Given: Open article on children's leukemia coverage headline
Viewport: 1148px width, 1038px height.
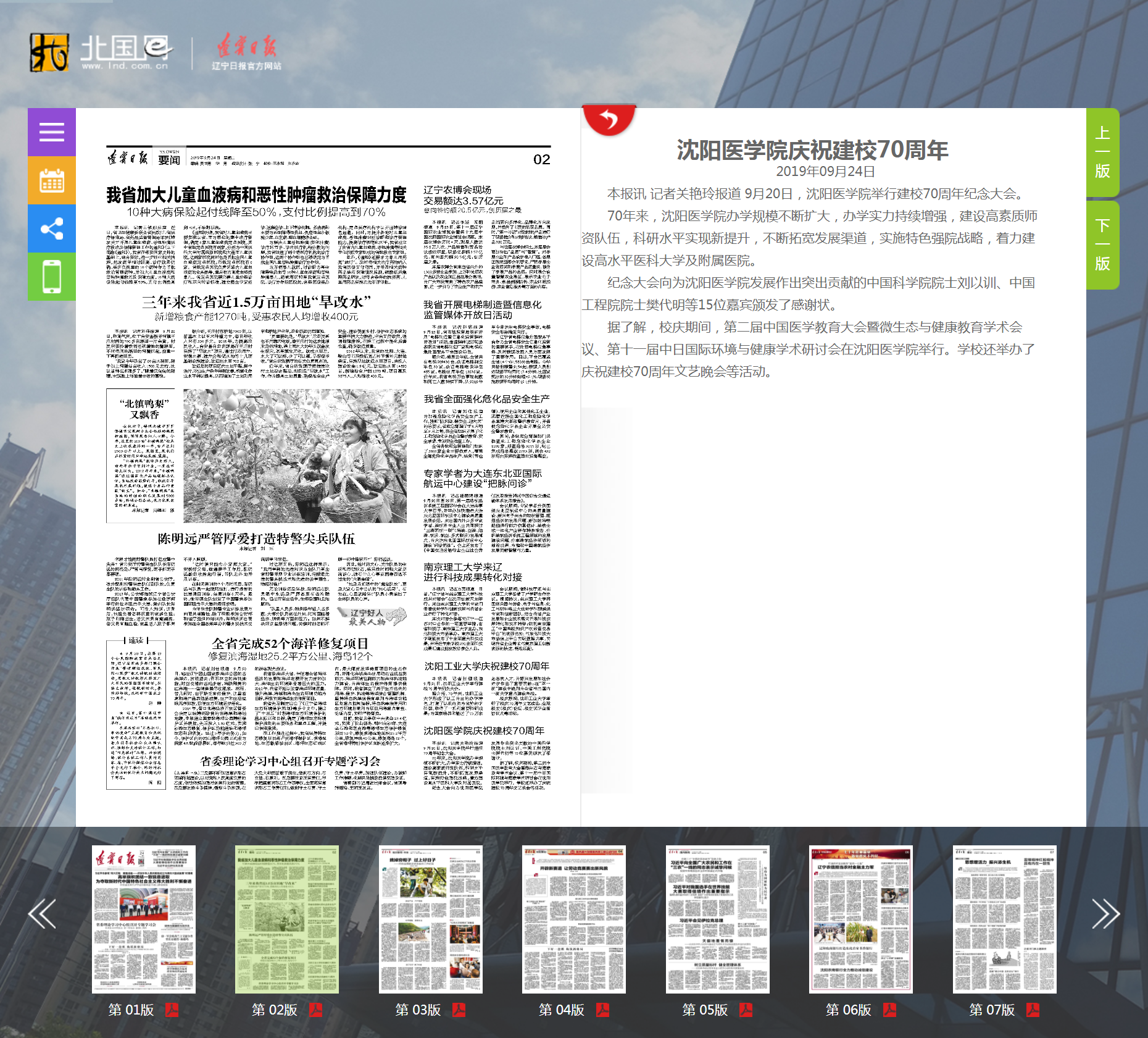Looking at the screenshot, I should tap(256, 195).
